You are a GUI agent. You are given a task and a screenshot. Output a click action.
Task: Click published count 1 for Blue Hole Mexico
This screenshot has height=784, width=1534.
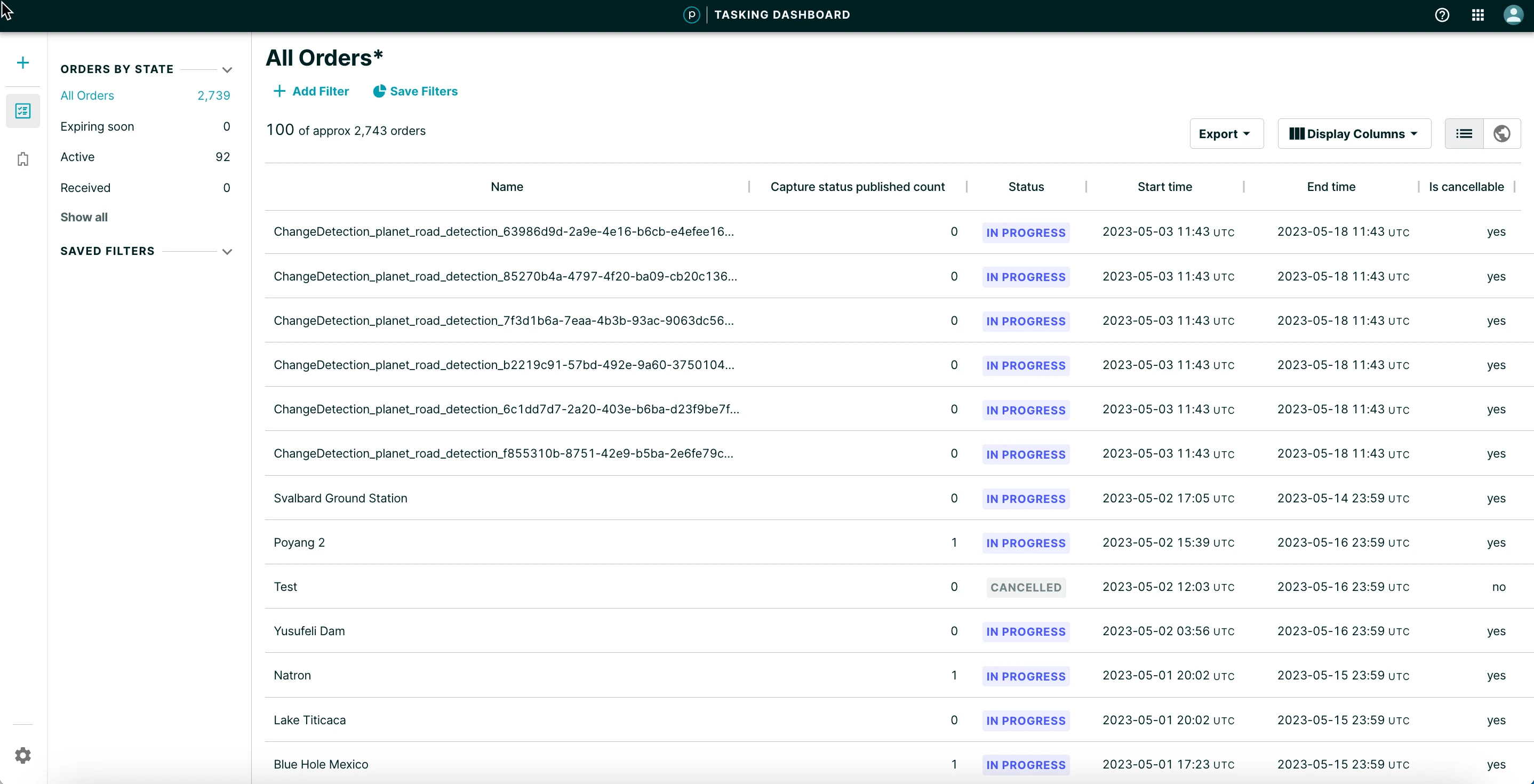click(x=954, y=764)
